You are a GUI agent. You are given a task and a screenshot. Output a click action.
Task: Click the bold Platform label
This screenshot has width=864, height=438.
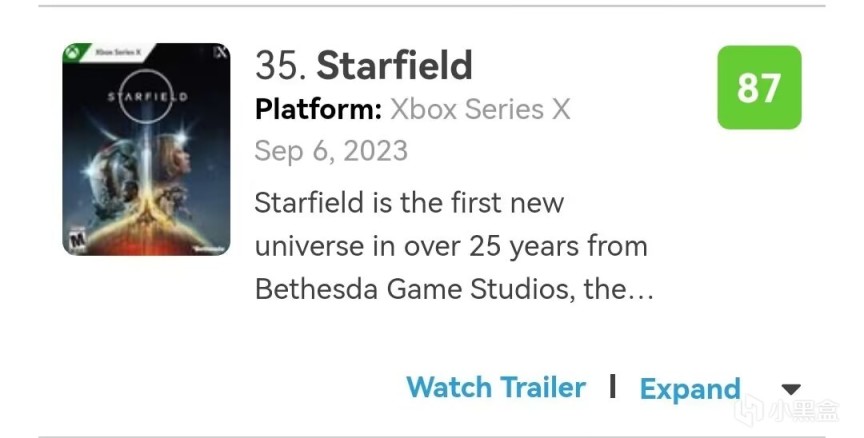pos(318,109)
